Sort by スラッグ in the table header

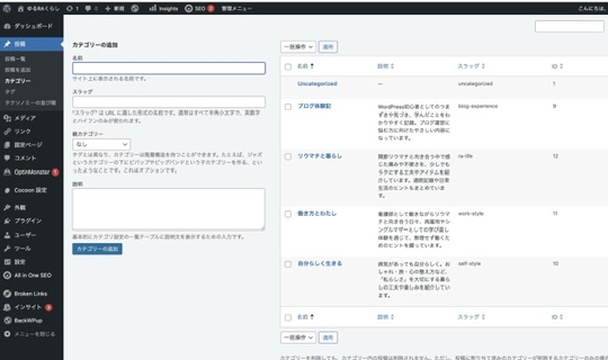471,66
